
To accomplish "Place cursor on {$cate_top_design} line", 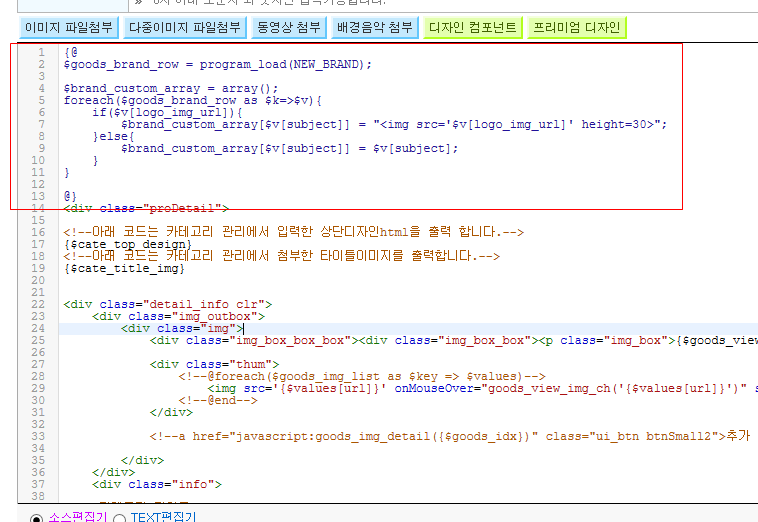I will point(128,244).
